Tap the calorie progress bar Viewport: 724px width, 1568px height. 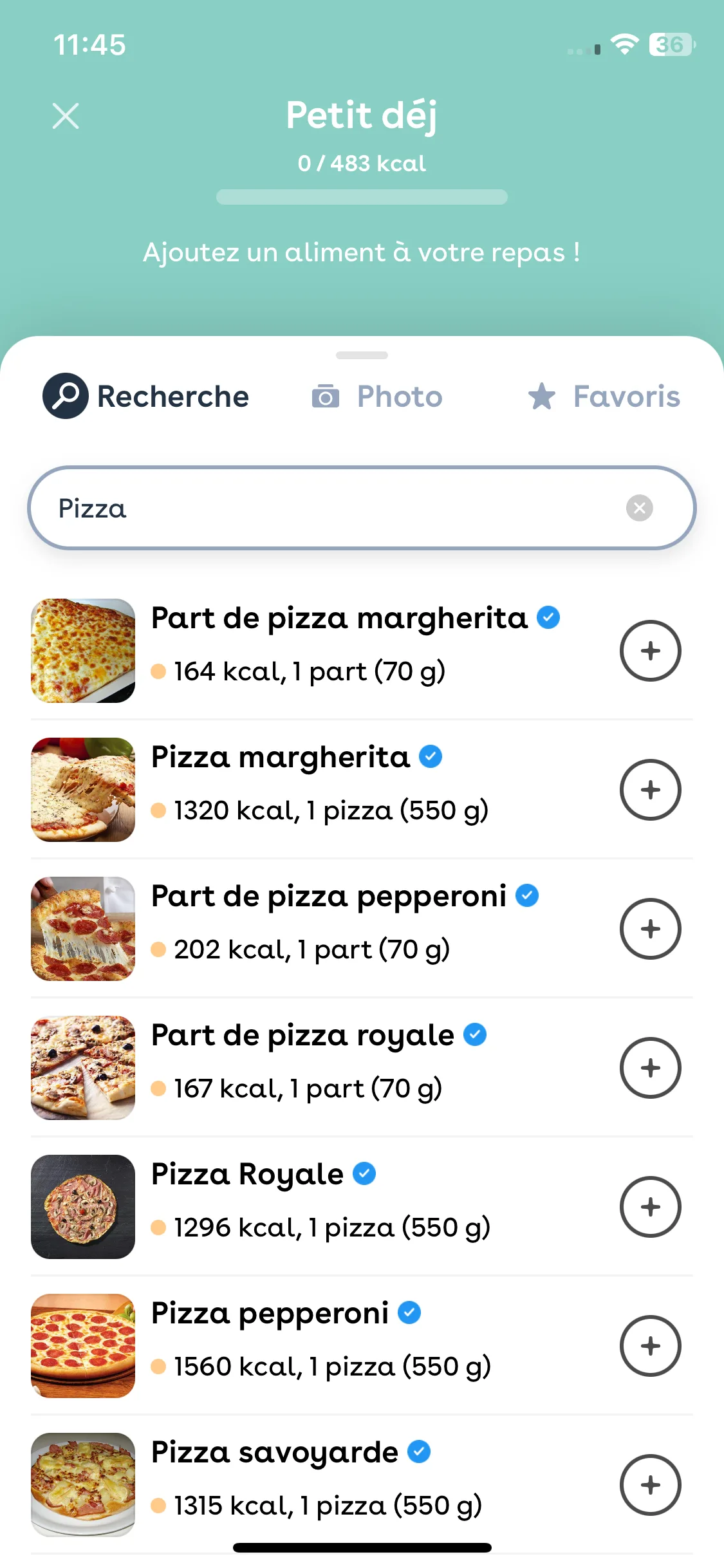pyautogui.click(x=362, y=197)
